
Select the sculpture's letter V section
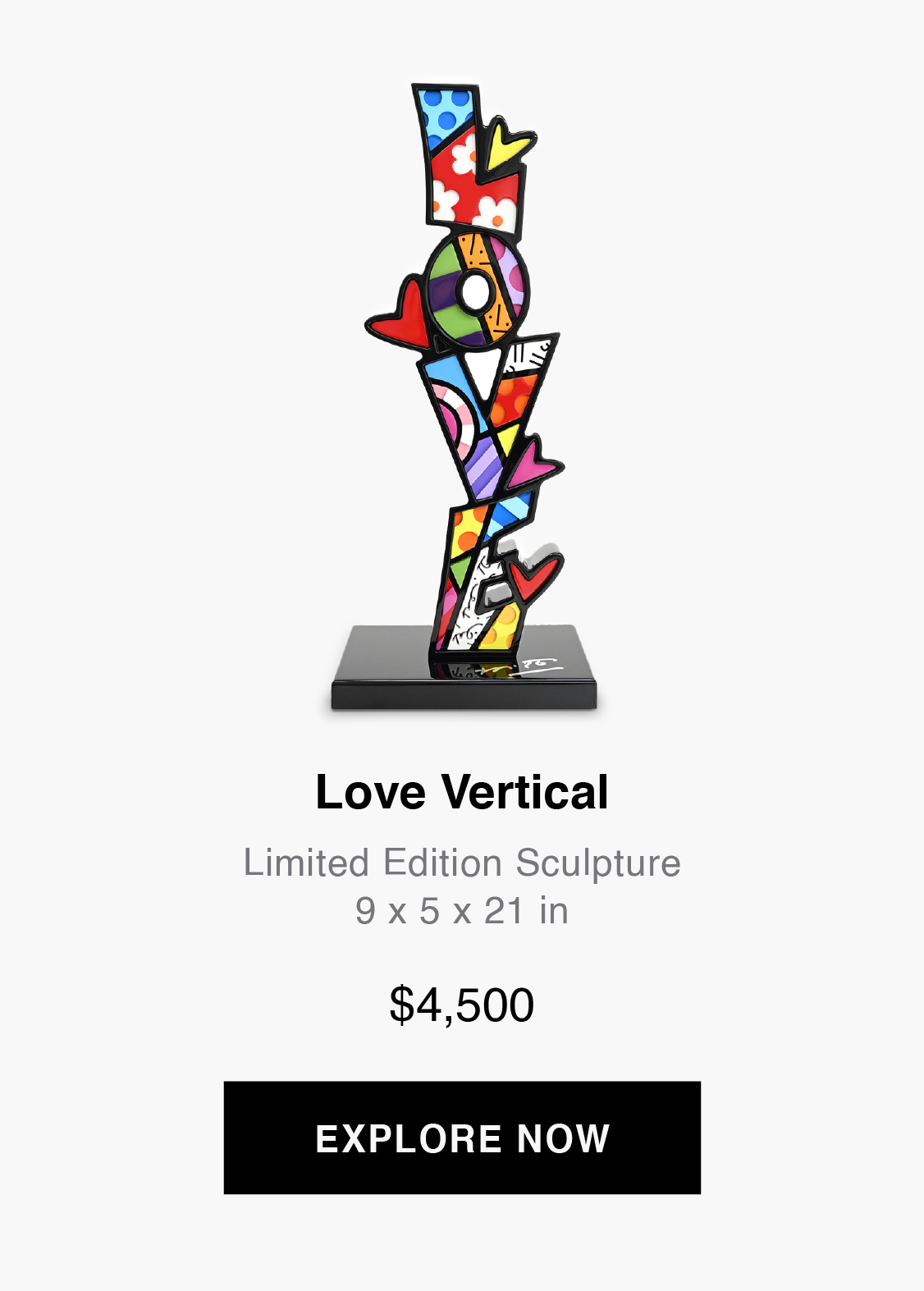pyautogui.click(x=487, y=416)
